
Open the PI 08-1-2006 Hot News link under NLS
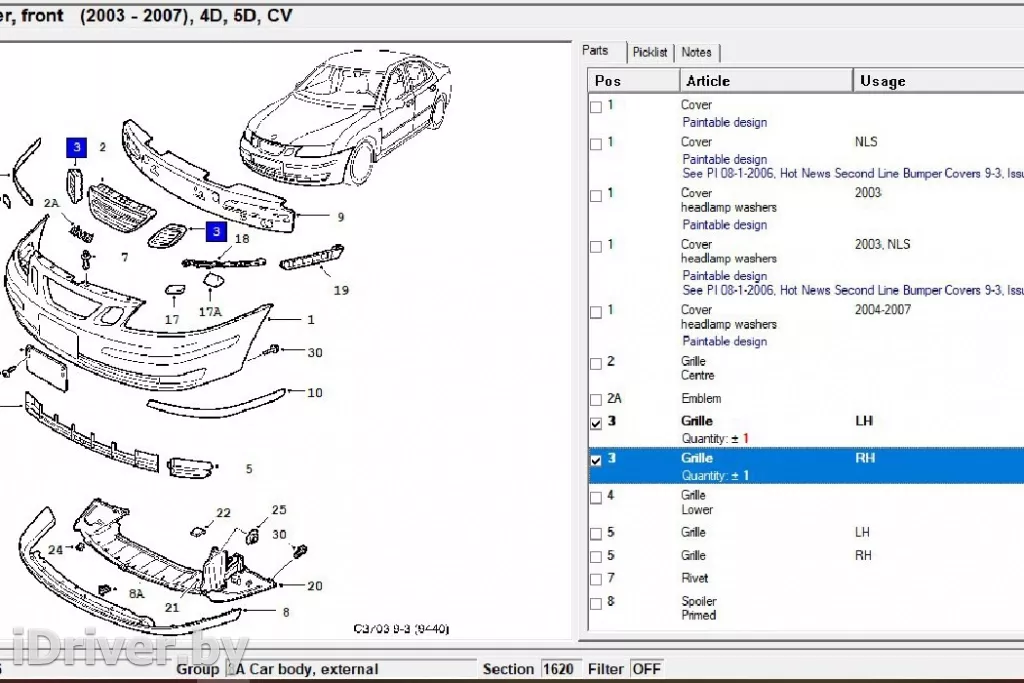[853, 174]
